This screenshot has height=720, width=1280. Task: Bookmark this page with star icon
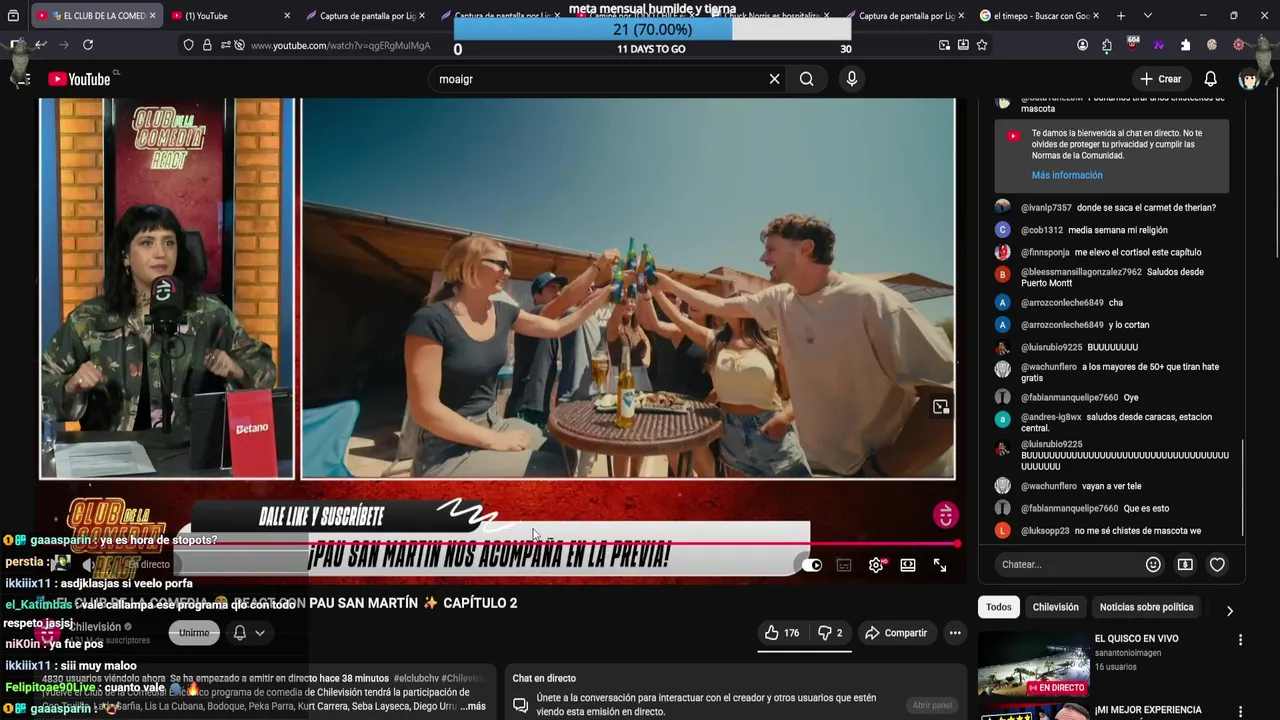pos(982,45)
